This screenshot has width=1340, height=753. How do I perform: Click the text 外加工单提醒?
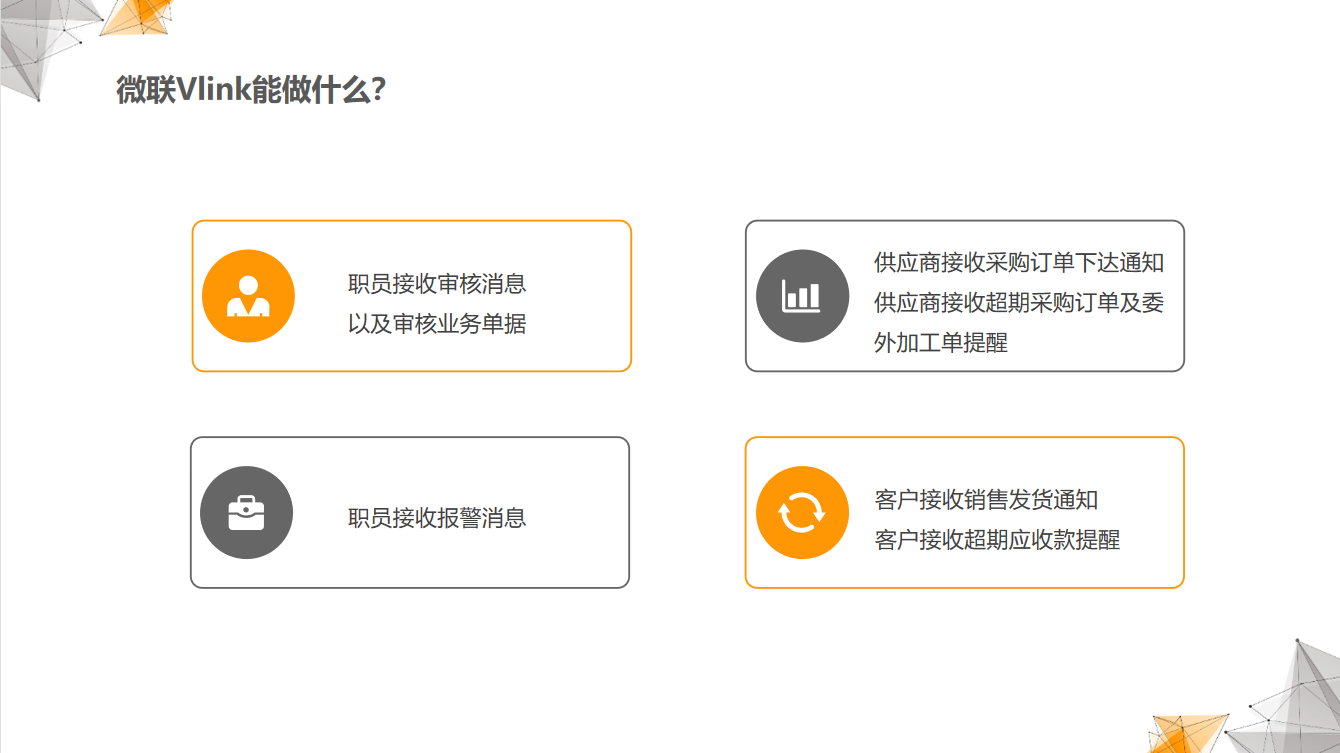(941, 343)
